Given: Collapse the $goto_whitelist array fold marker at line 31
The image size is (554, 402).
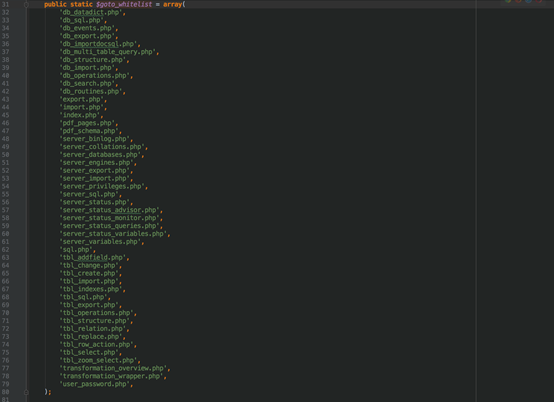Looking at the screenshot, I should tap(26, 5).
